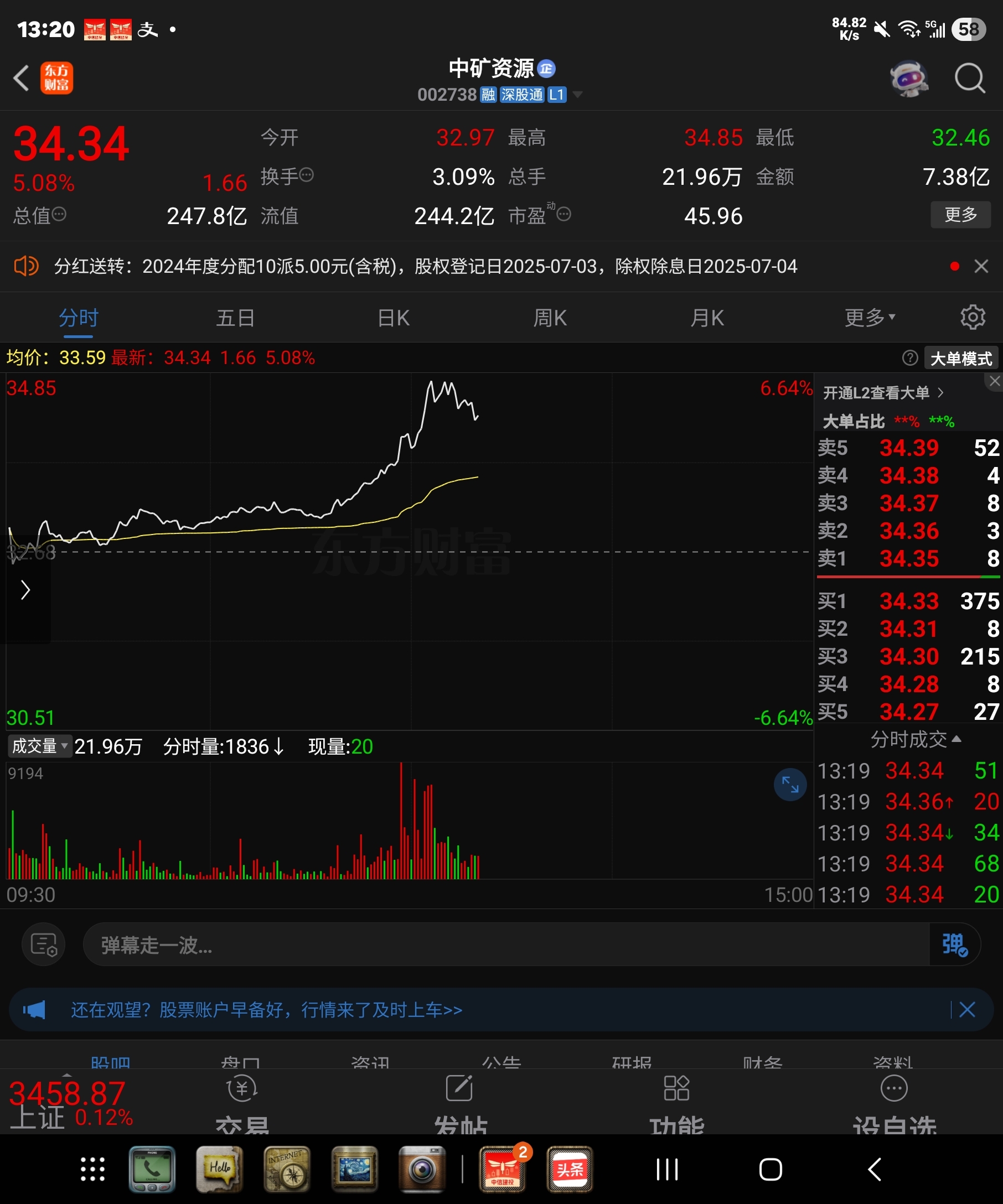Tap the danmaku list settings icon
Image resolution: width=1003 pixels, height=1204 pixels.
(44, 945)
